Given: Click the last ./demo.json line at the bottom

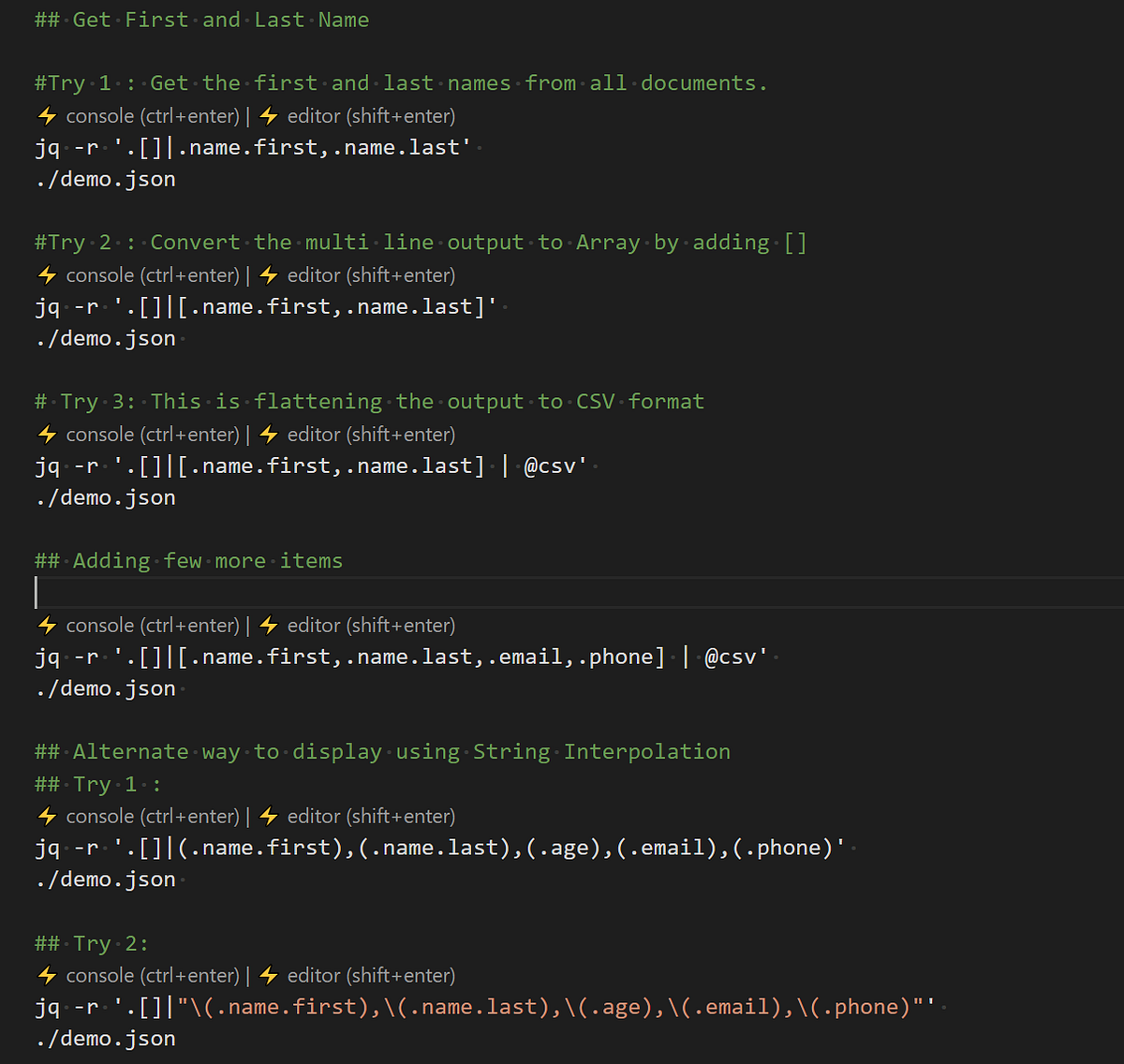Looking at the screenshot, I should tap(106, 1039).
